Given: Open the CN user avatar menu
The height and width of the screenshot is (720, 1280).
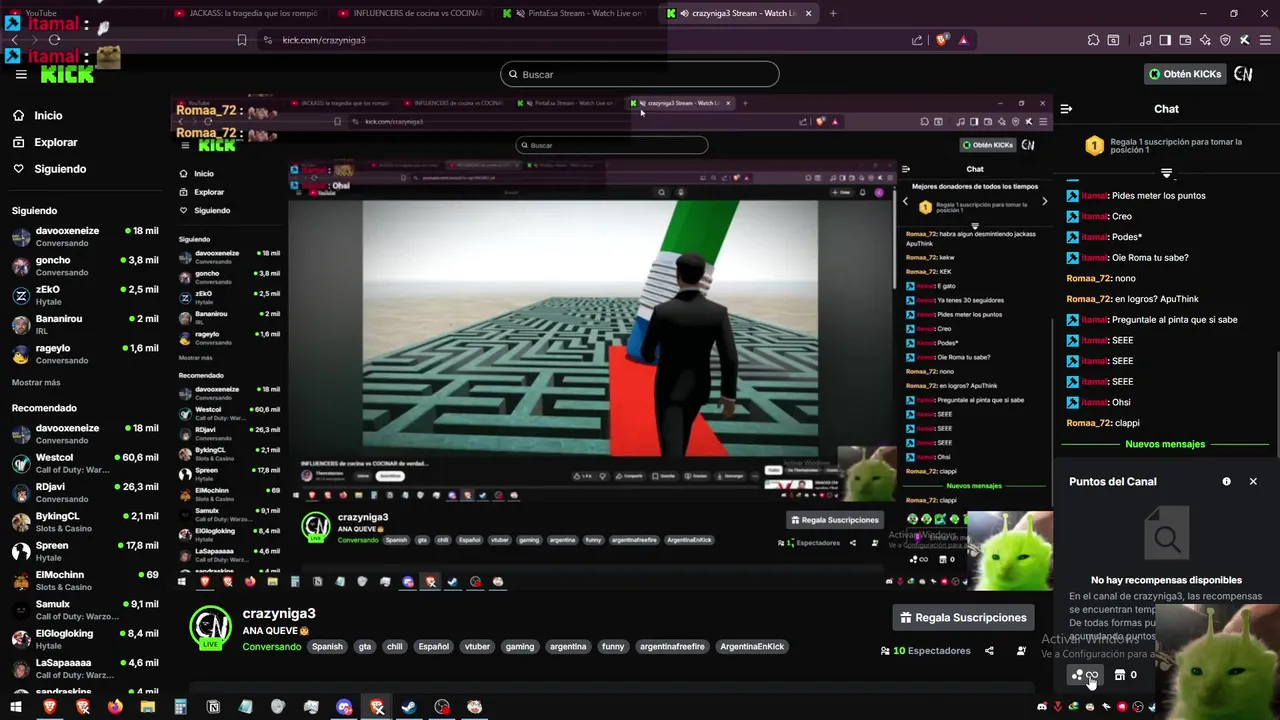Looking at the screenshot, I should (x=1243, y=74).
